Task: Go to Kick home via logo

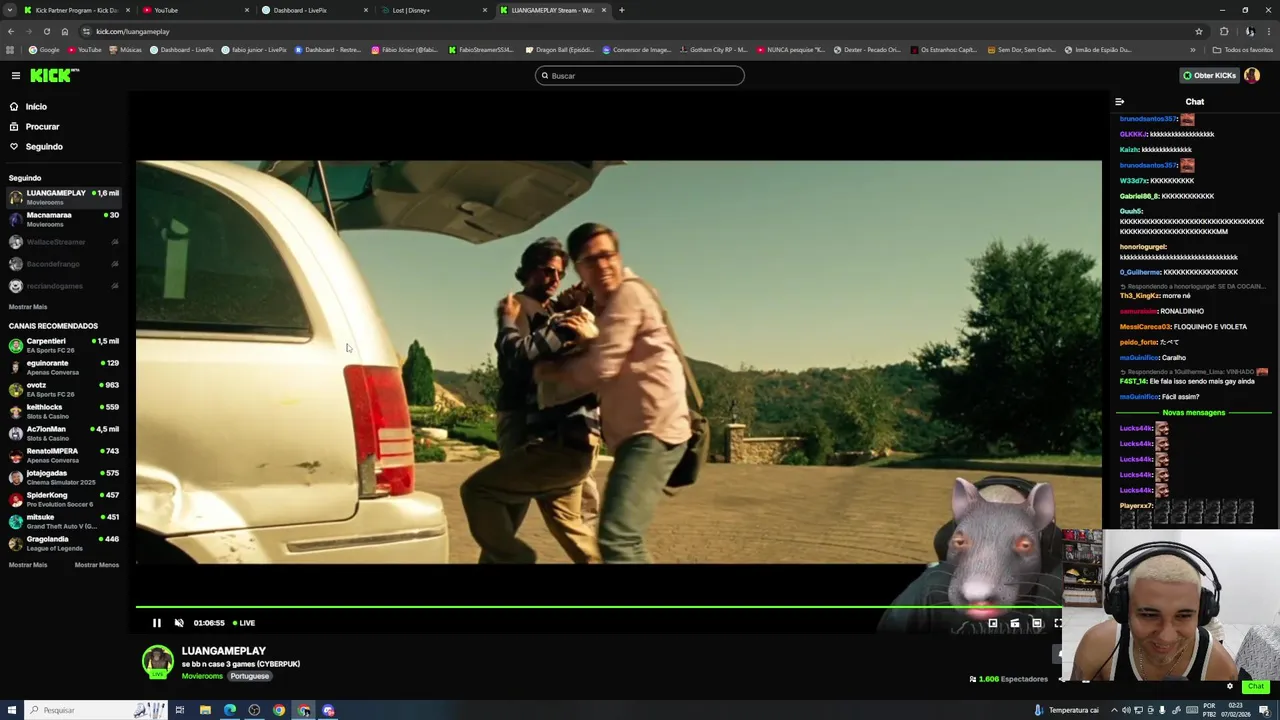Action: 54,76
